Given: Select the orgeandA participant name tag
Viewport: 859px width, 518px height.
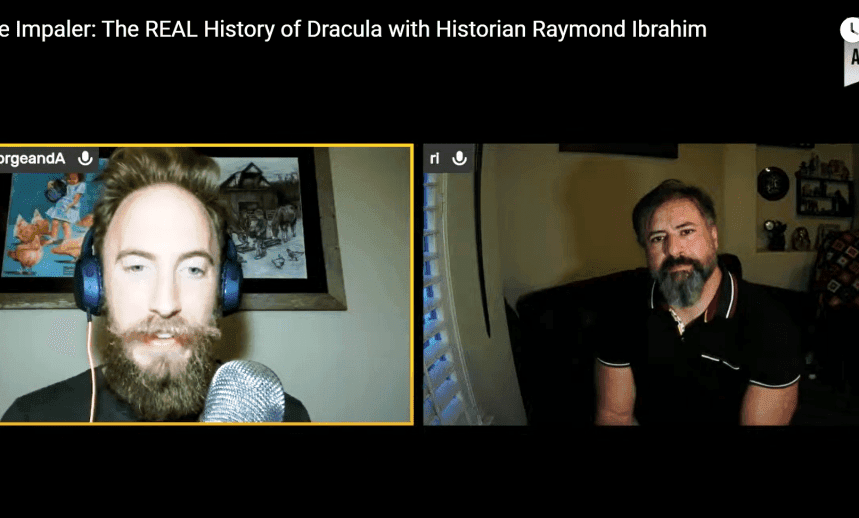Looking at the screenshot, I should (x=49, y=159).
